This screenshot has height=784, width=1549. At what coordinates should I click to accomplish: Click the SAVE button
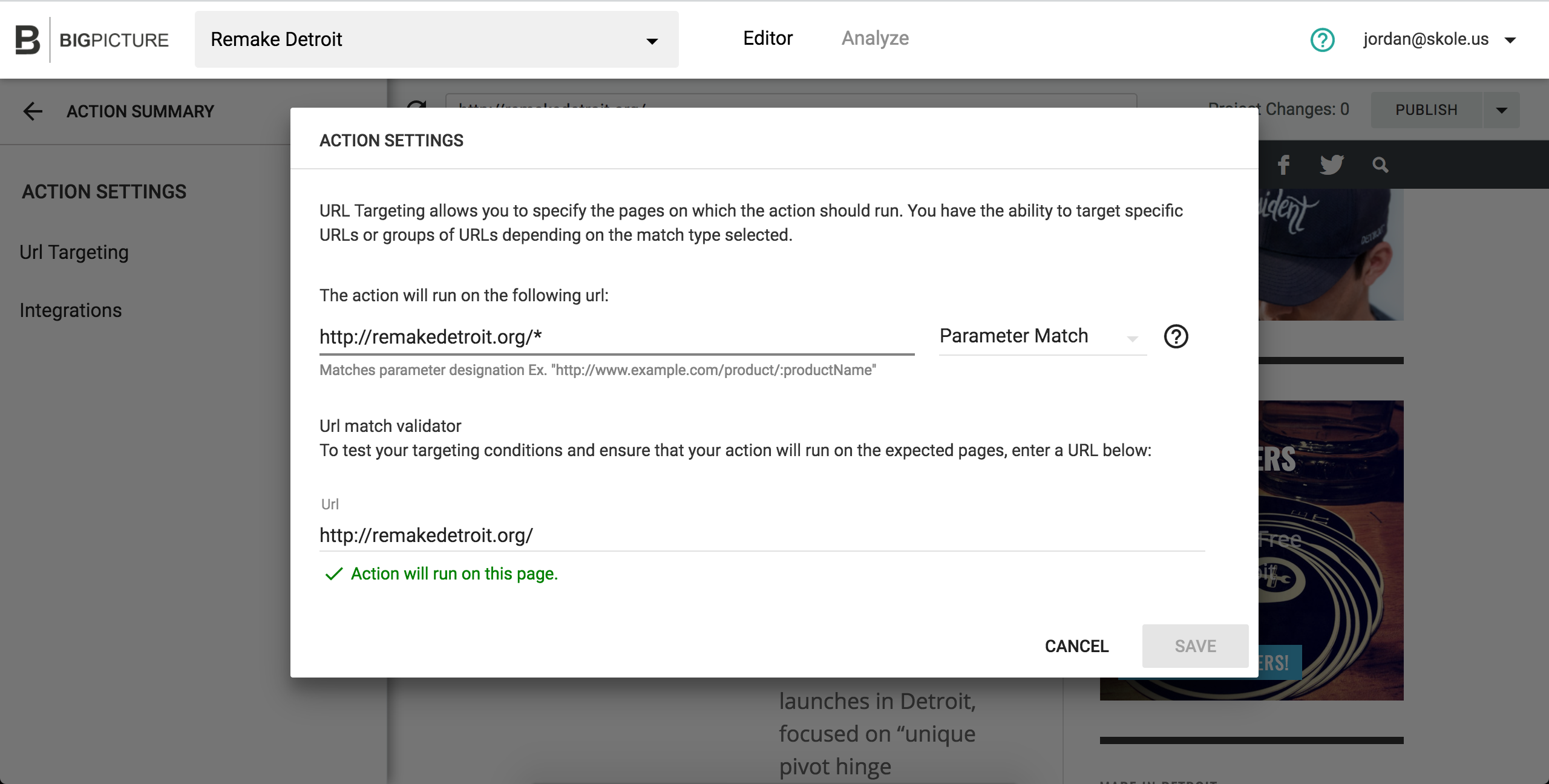coord(1195,646)
